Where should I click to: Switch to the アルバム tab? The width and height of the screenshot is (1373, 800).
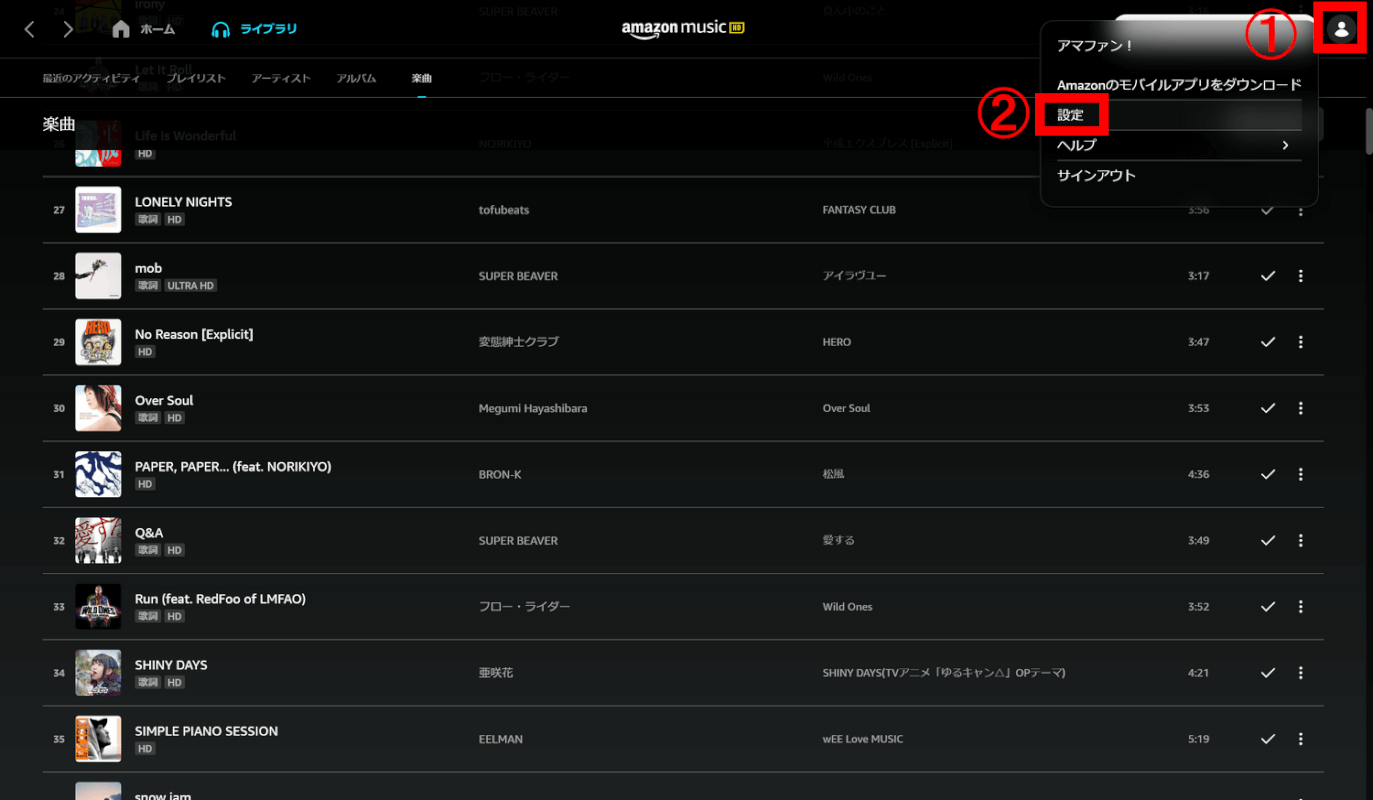pos(357,78)
